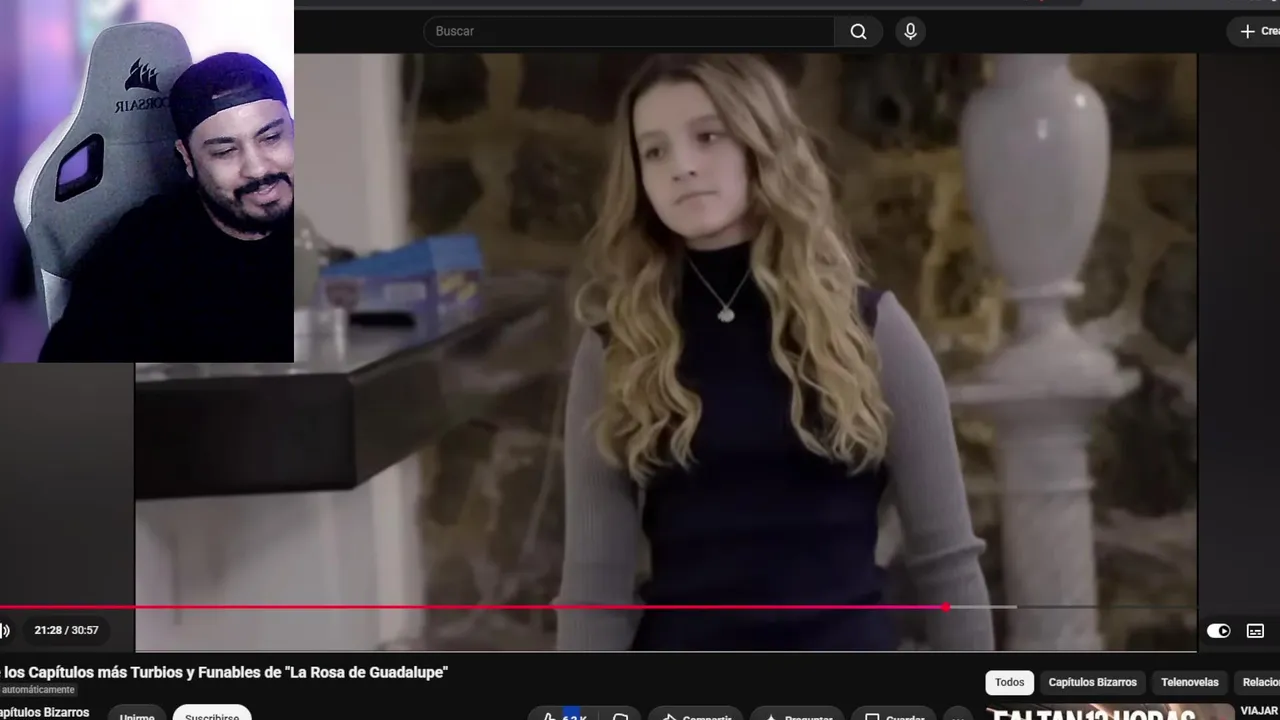This screenshot has height=720, width=1280.
Task: Click into the Buscar search field
Action: coord(629,31)
